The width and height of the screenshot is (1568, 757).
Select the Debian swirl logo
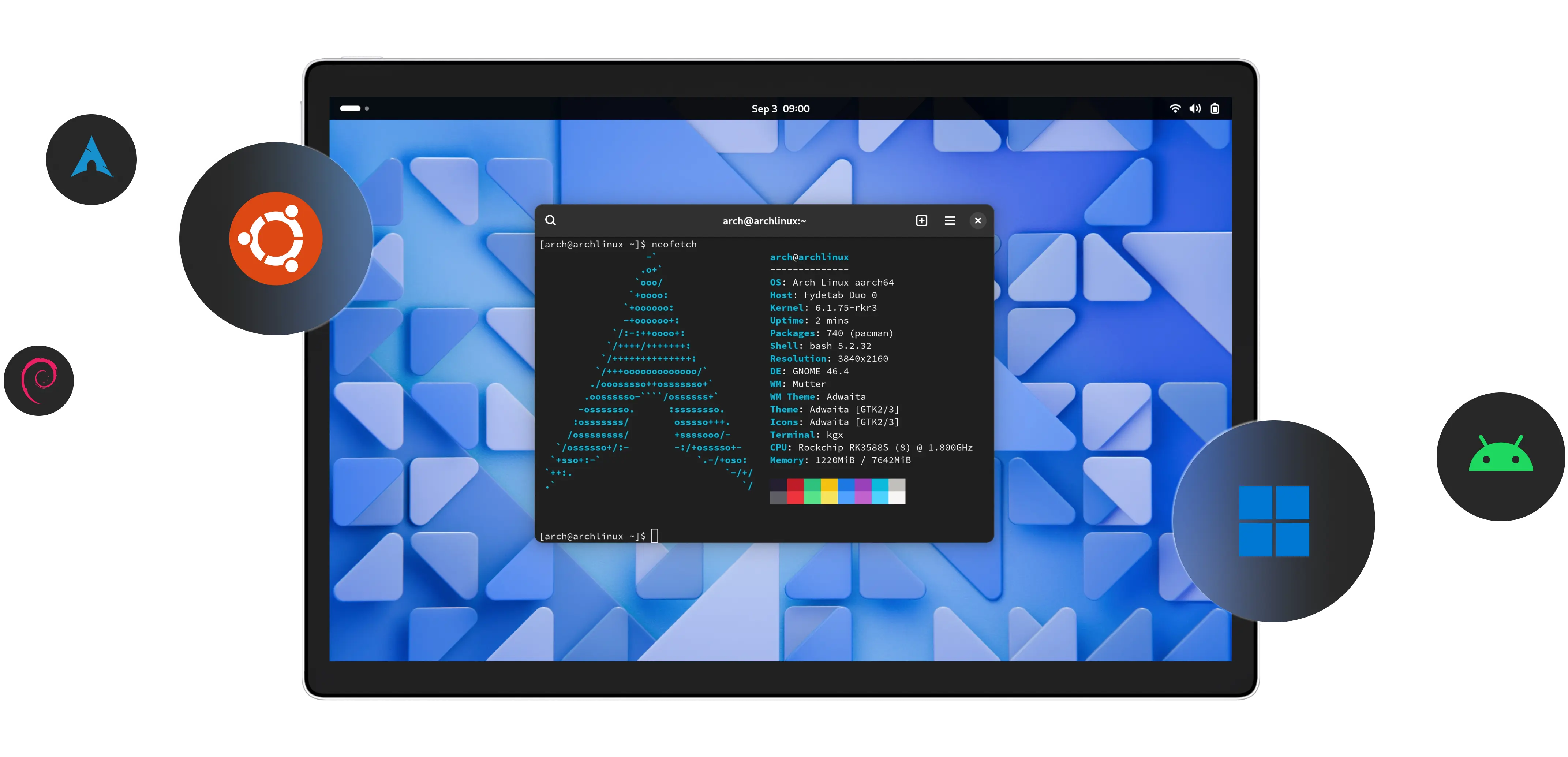[x=39, y=380]
